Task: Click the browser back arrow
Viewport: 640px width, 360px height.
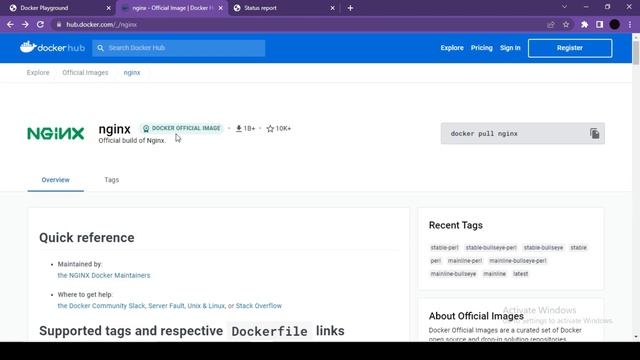Action: tap(10, 24)
